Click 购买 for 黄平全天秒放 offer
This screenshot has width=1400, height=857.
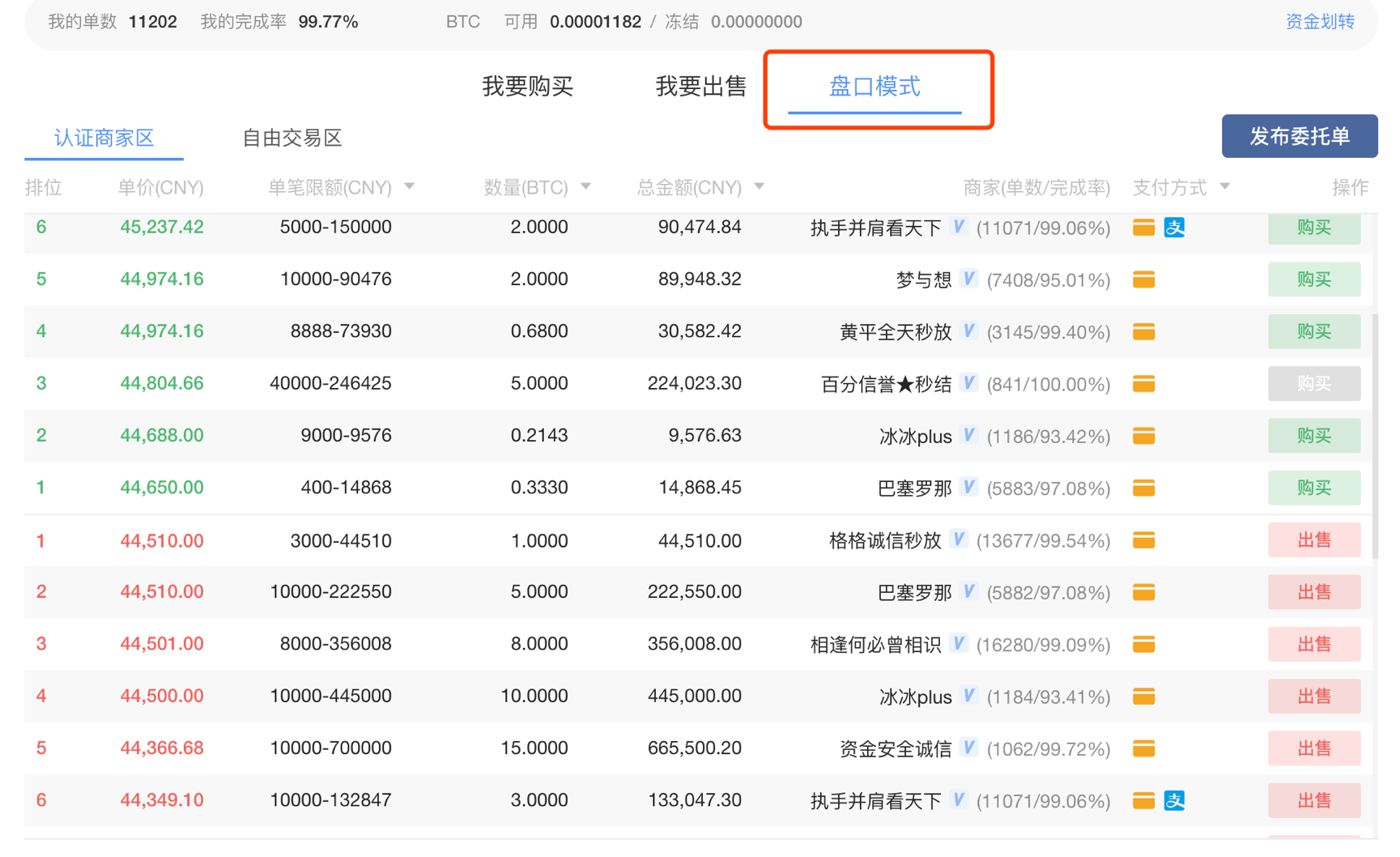1314,331
